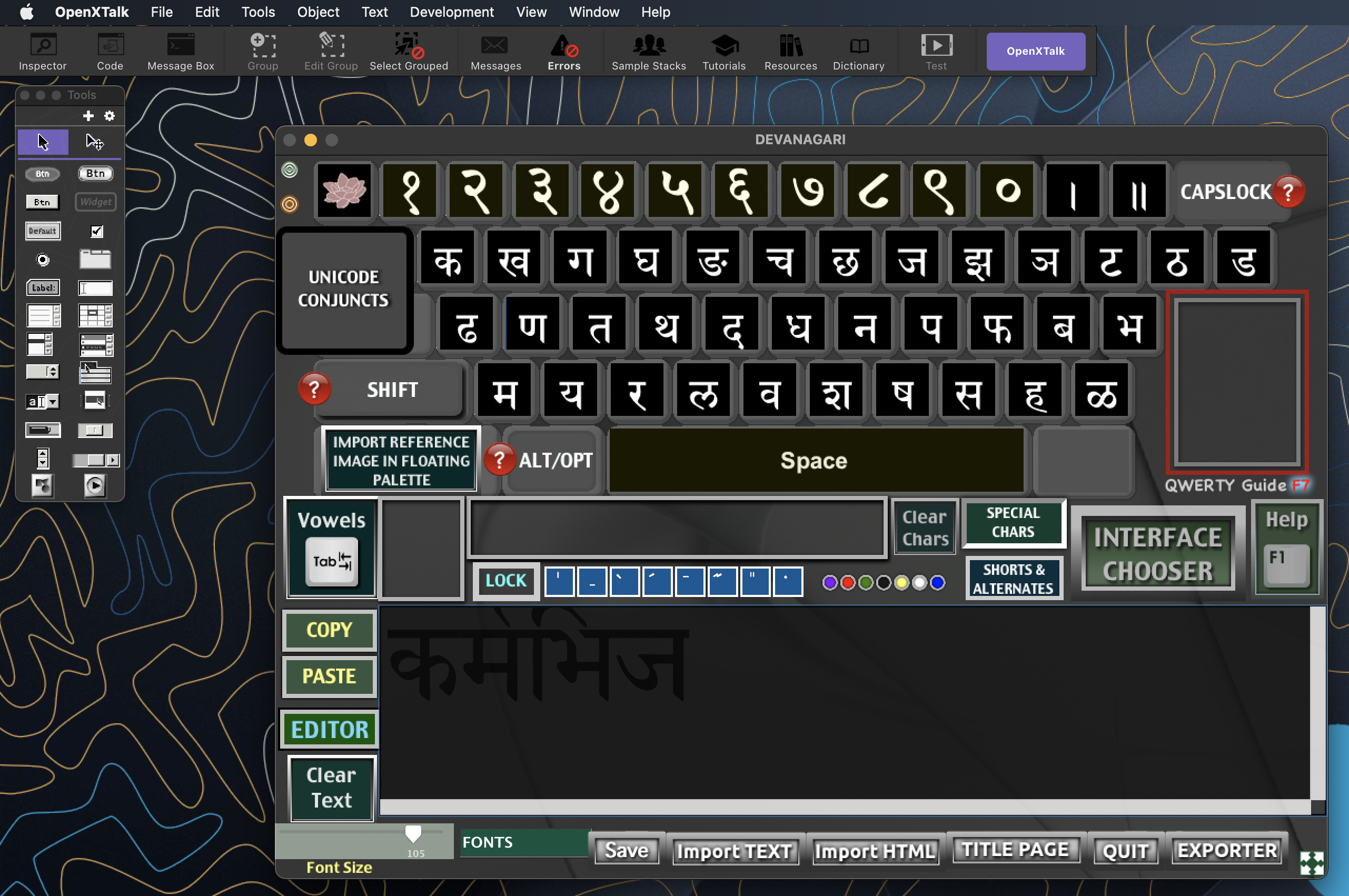This screenshot has width=1349, height=896.
Task: Toggle the SHIFT key
Action: click(x=392, y=390)
